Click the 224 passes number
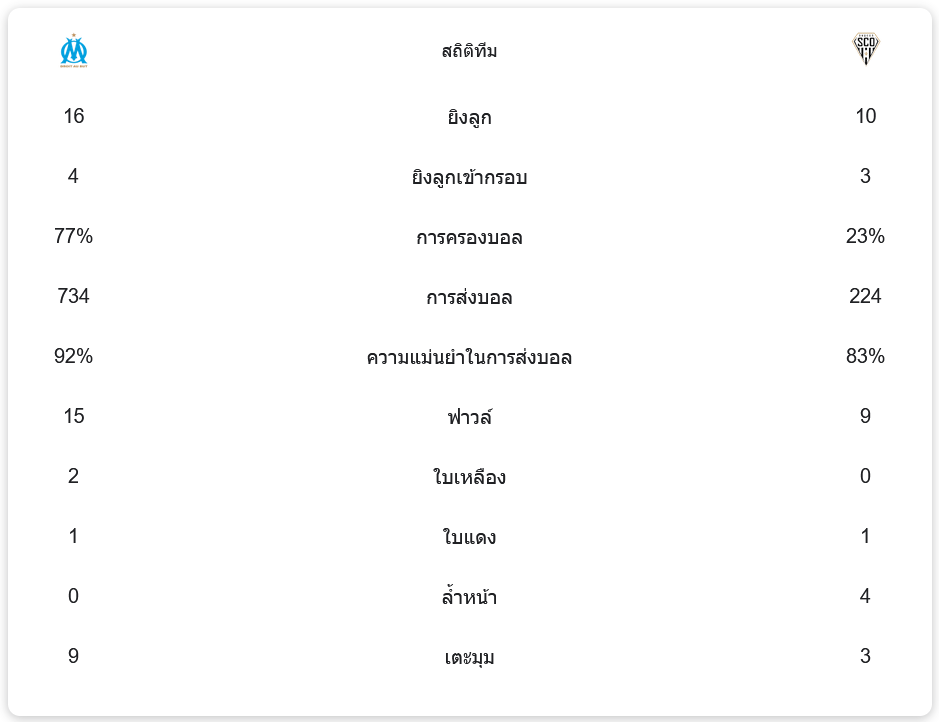This screenshot has height=722, width=939. coord(865,296)
